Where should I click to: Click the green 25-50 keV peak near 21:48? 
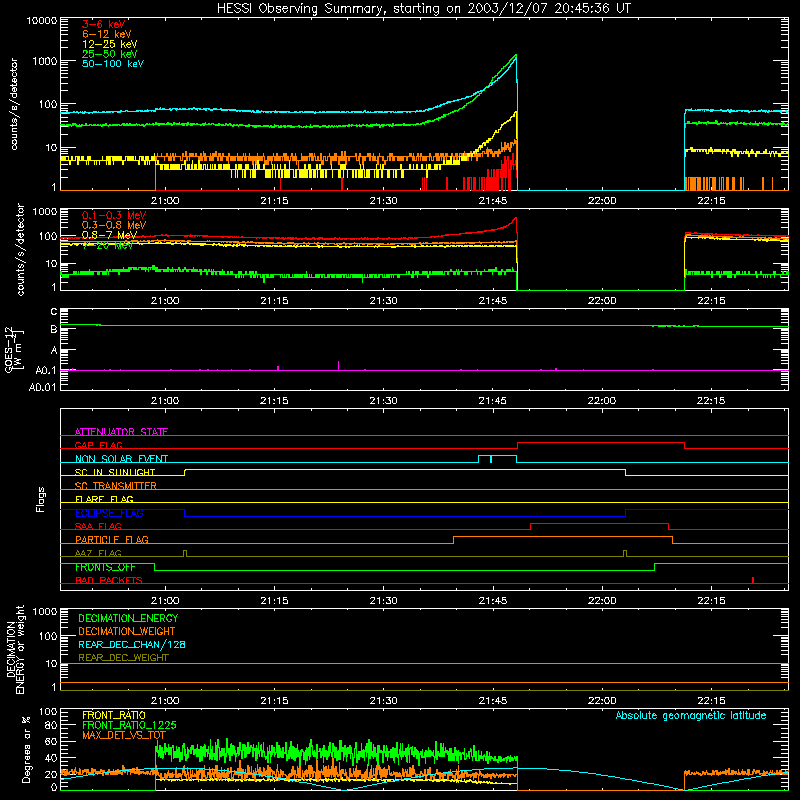[516, 55]
